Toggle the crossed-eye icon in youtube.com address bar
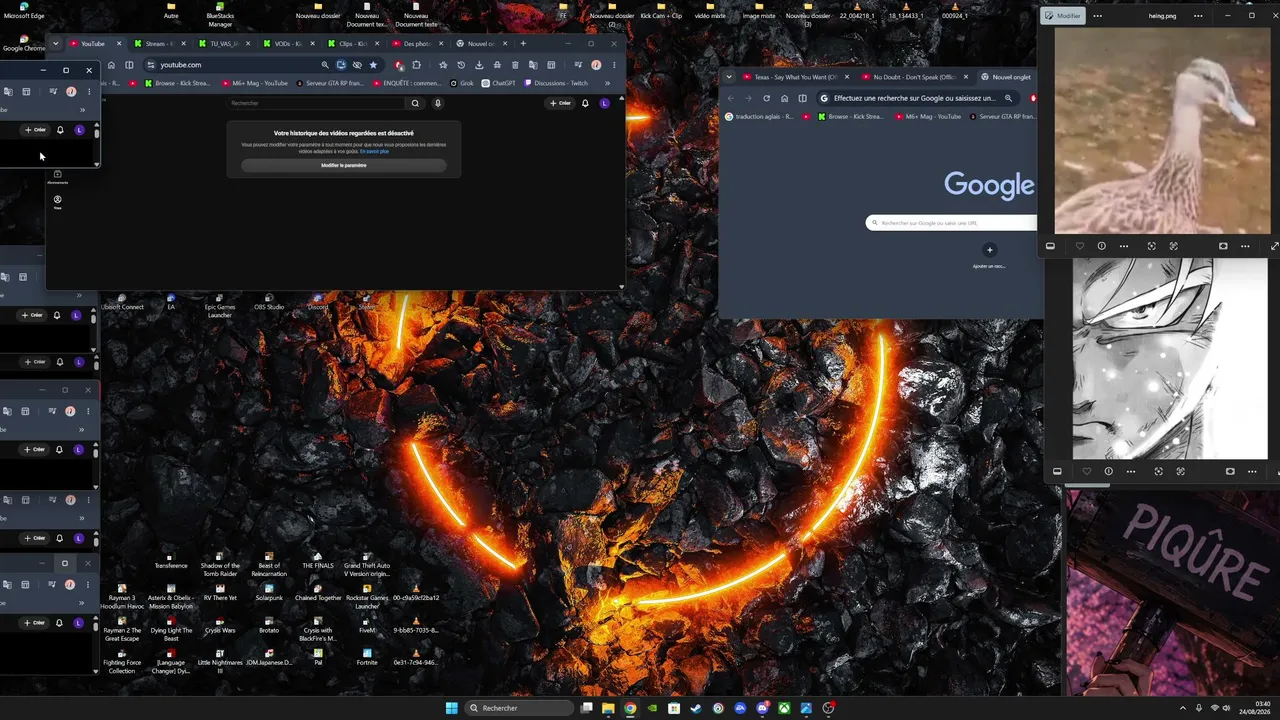The image size is (1280, 720). point(357,65)
